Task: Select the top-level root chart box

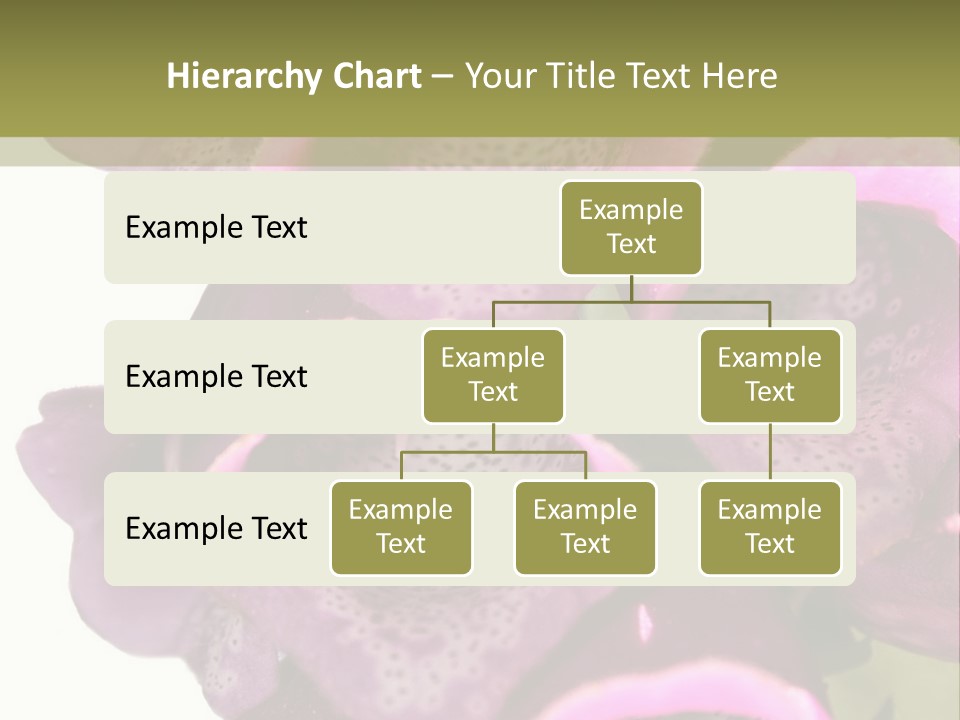Action: pos(631,227)
